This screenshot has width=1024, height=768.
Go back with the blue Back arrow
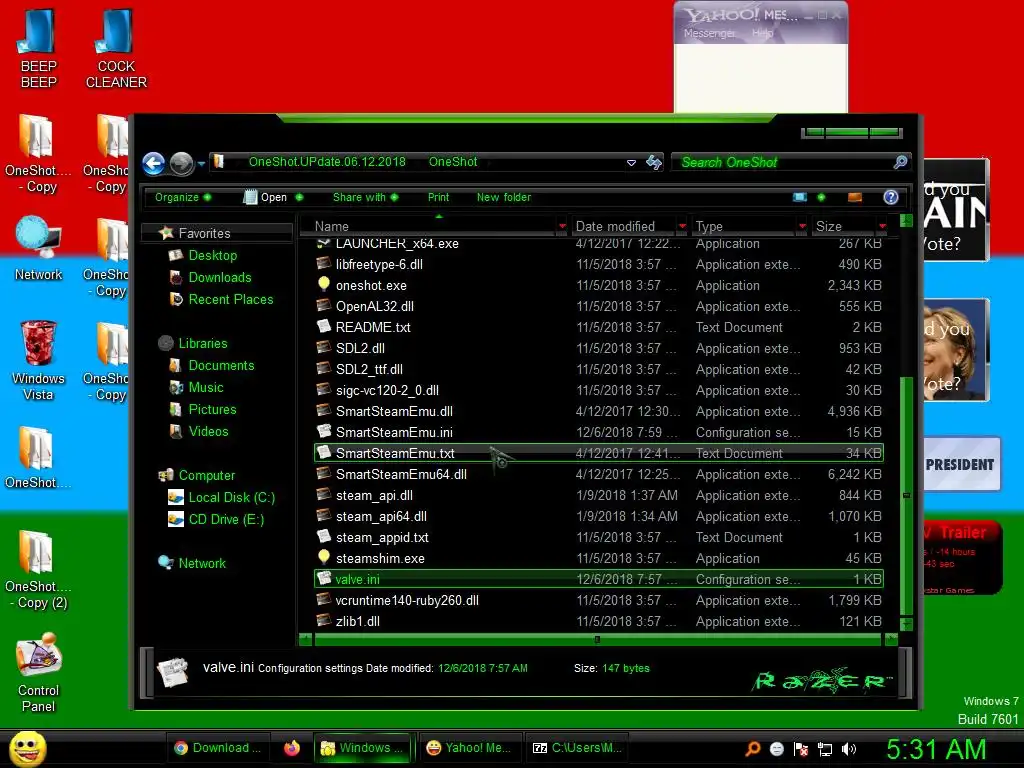point(153,163)
